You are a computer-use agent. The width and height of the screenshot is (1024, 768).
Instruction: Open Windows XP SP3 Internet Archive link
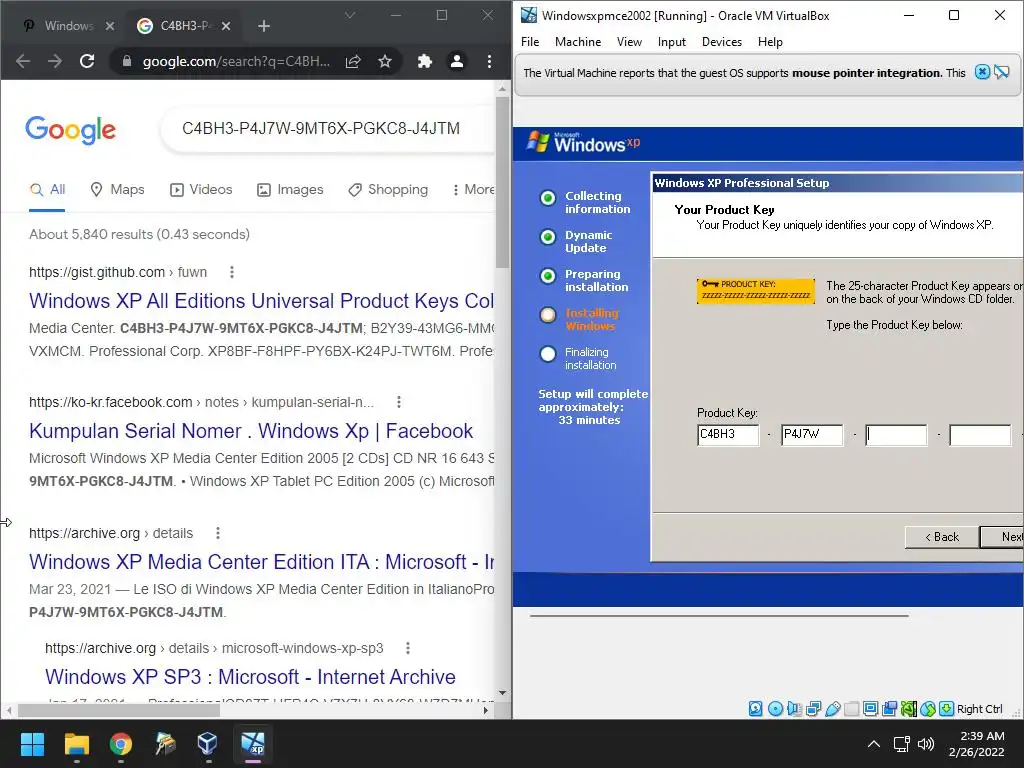(x=250, y=677)
